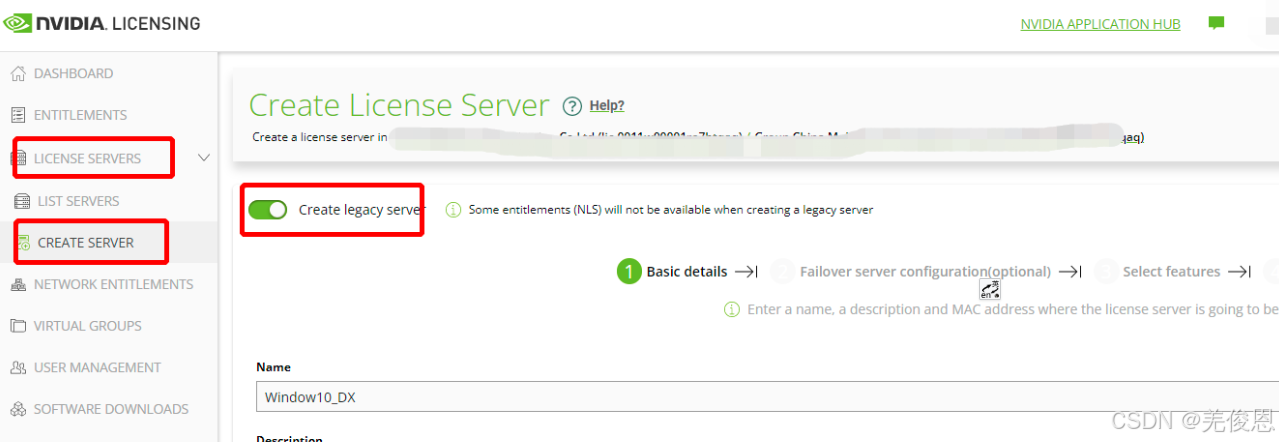Image resolution: width=1279 pixels, height=442 pixels.
Task: Open Virtual Groups menu item
Action: click(87, 326)
